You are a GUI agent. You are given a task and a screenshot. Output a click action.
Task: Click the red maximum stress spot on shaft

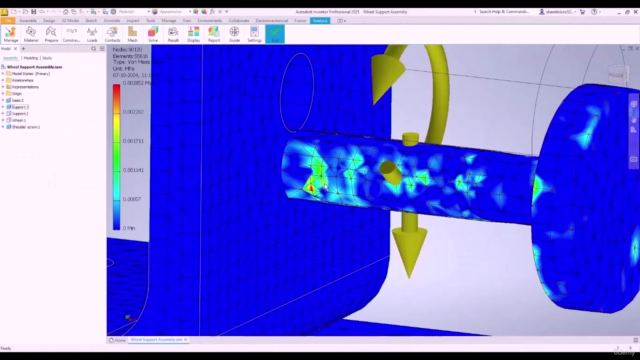click(311, 188)
